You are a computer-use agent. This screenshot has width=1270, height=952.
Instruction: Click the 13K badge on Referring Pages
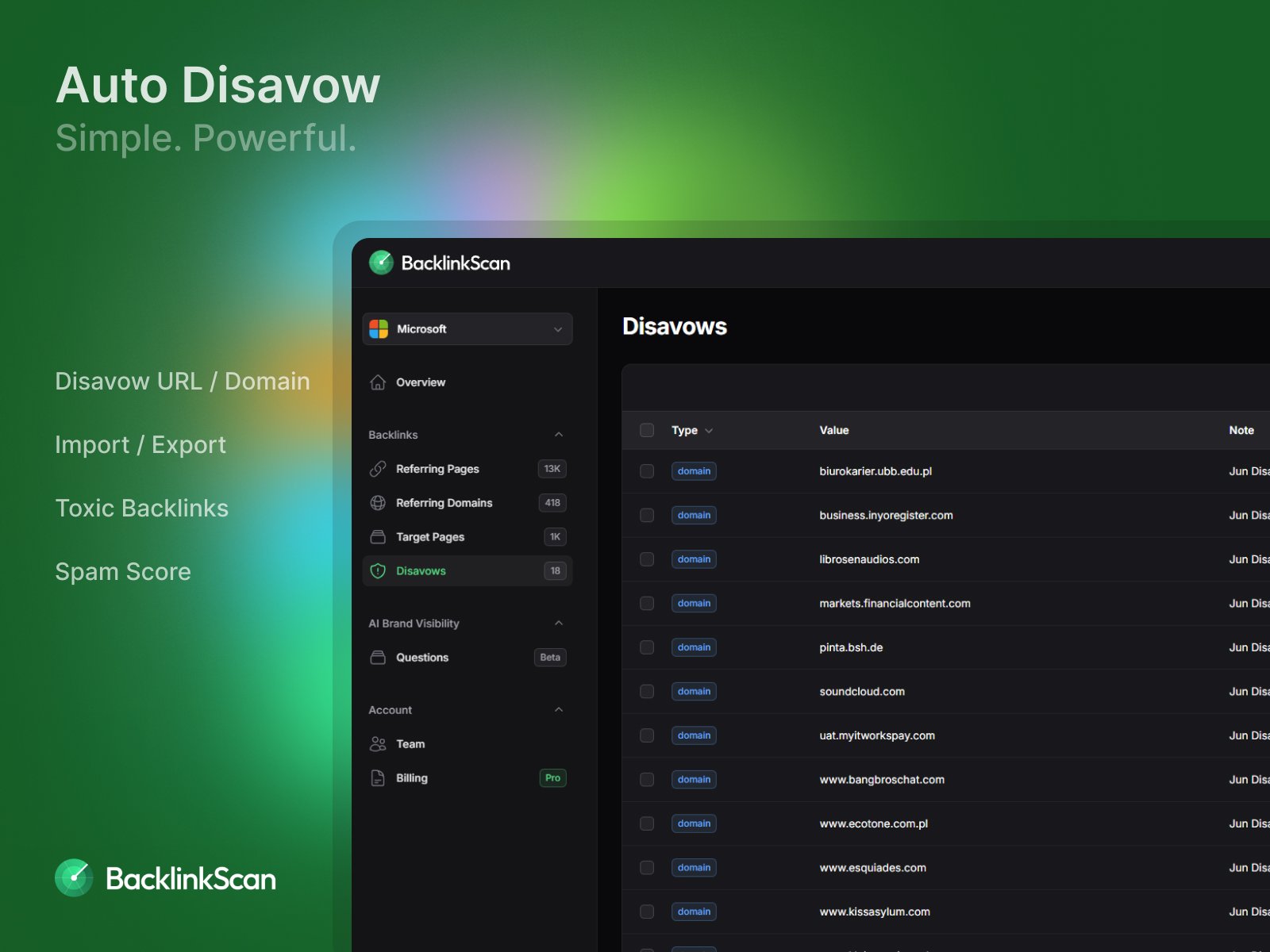[552, 469]
